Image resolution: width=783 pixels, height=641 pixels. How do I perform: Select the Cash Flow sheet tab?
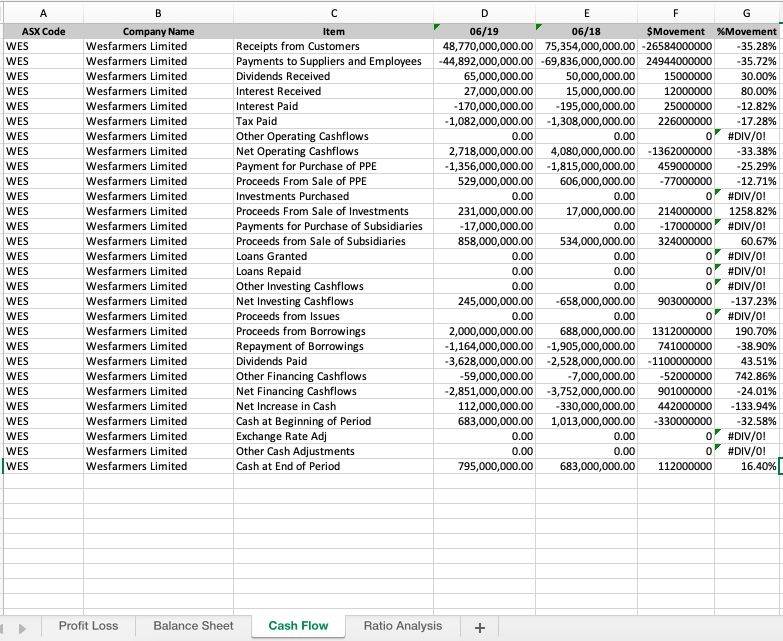(298, 626)
